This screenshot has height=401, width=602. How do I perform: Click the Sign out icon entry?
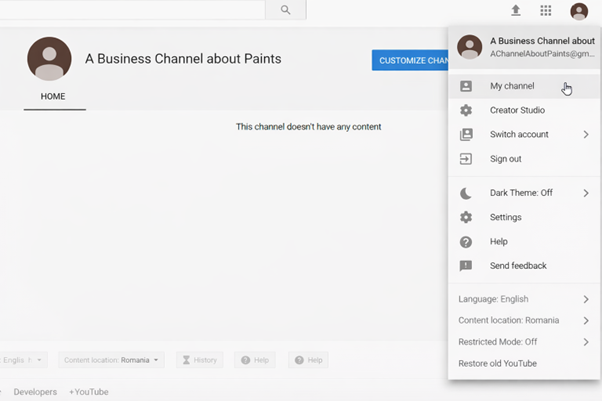coord(466,159)
